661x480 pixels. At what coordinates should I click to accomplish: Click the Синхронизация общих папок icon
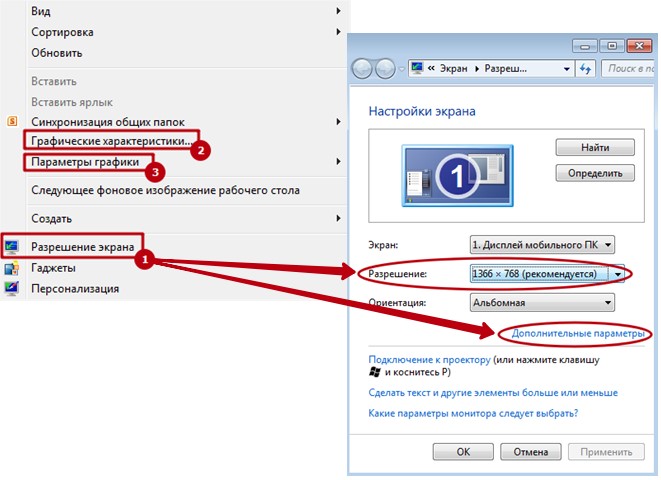coord(11,122)
